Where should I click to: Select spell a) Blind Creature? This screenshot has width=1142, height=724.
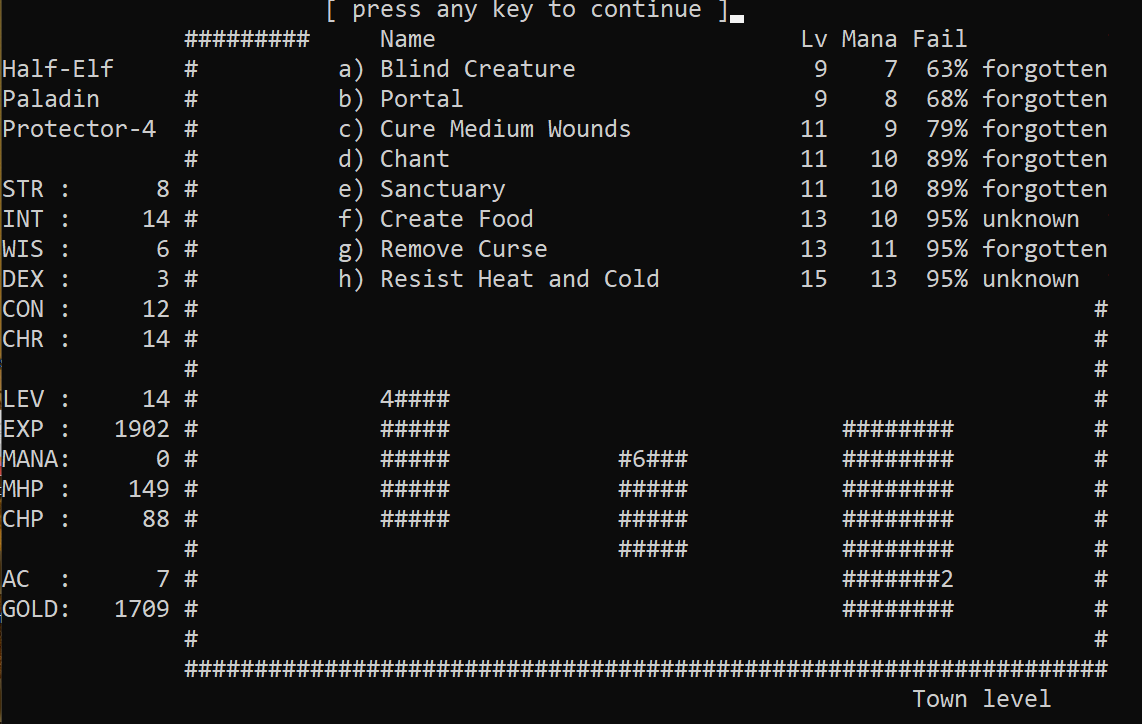click(722, 69)
